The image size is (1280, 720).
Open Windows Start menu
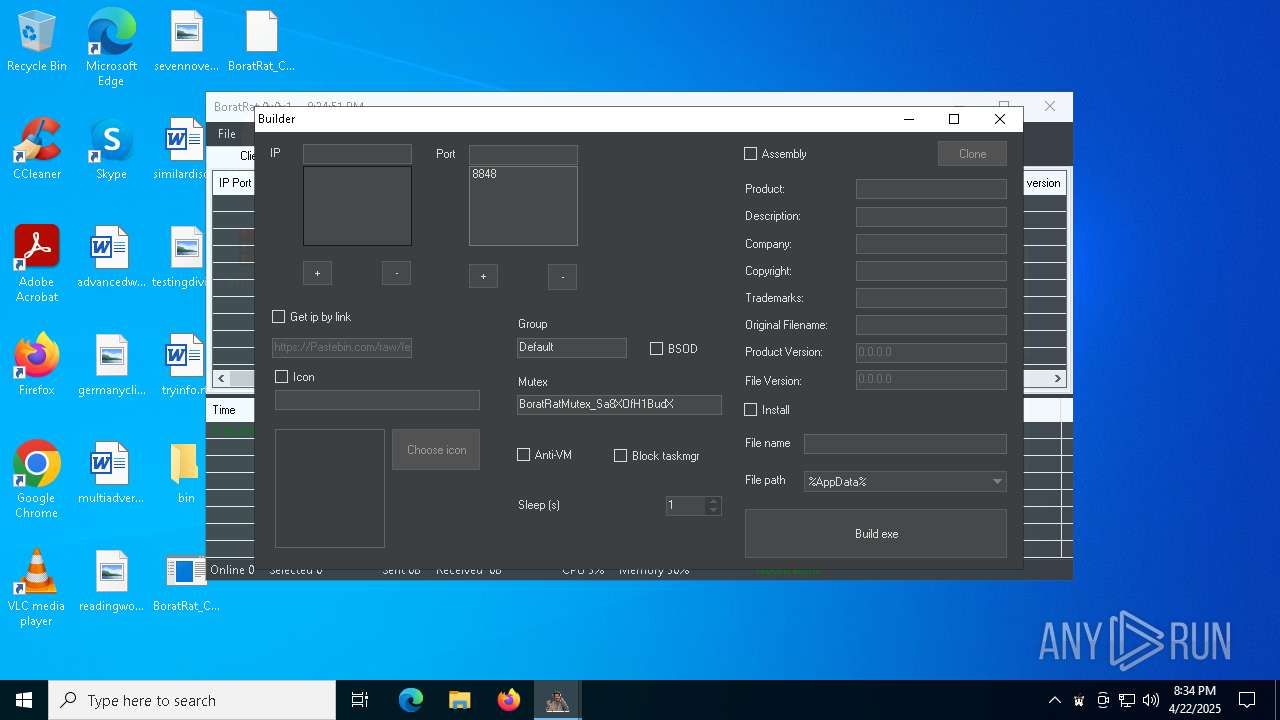click(24, 700)
